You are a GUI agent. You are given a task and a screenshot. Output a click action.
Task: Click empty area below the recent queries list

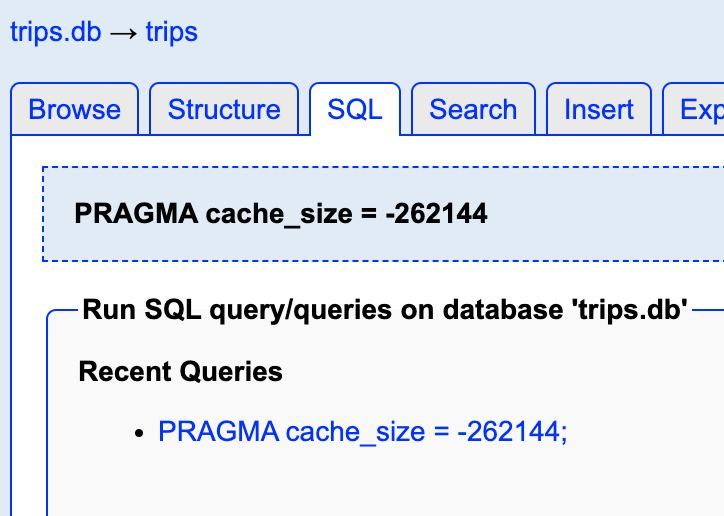click(380, 485)
